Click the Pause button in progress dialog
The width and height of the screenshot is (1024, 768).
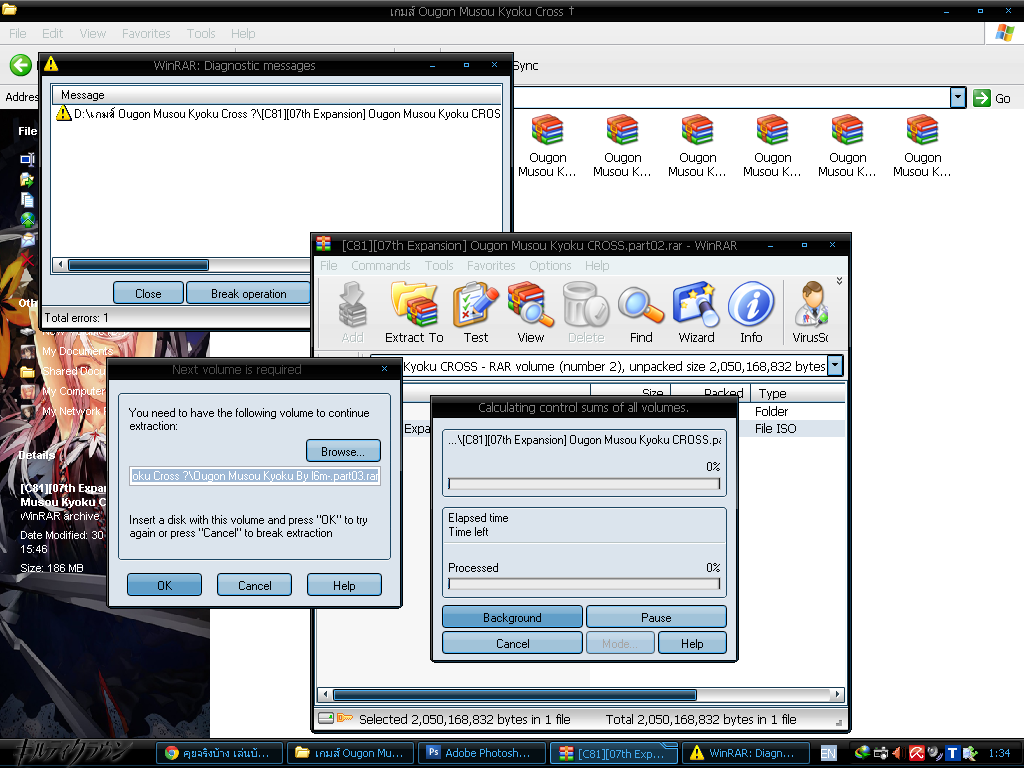[656, 617]
